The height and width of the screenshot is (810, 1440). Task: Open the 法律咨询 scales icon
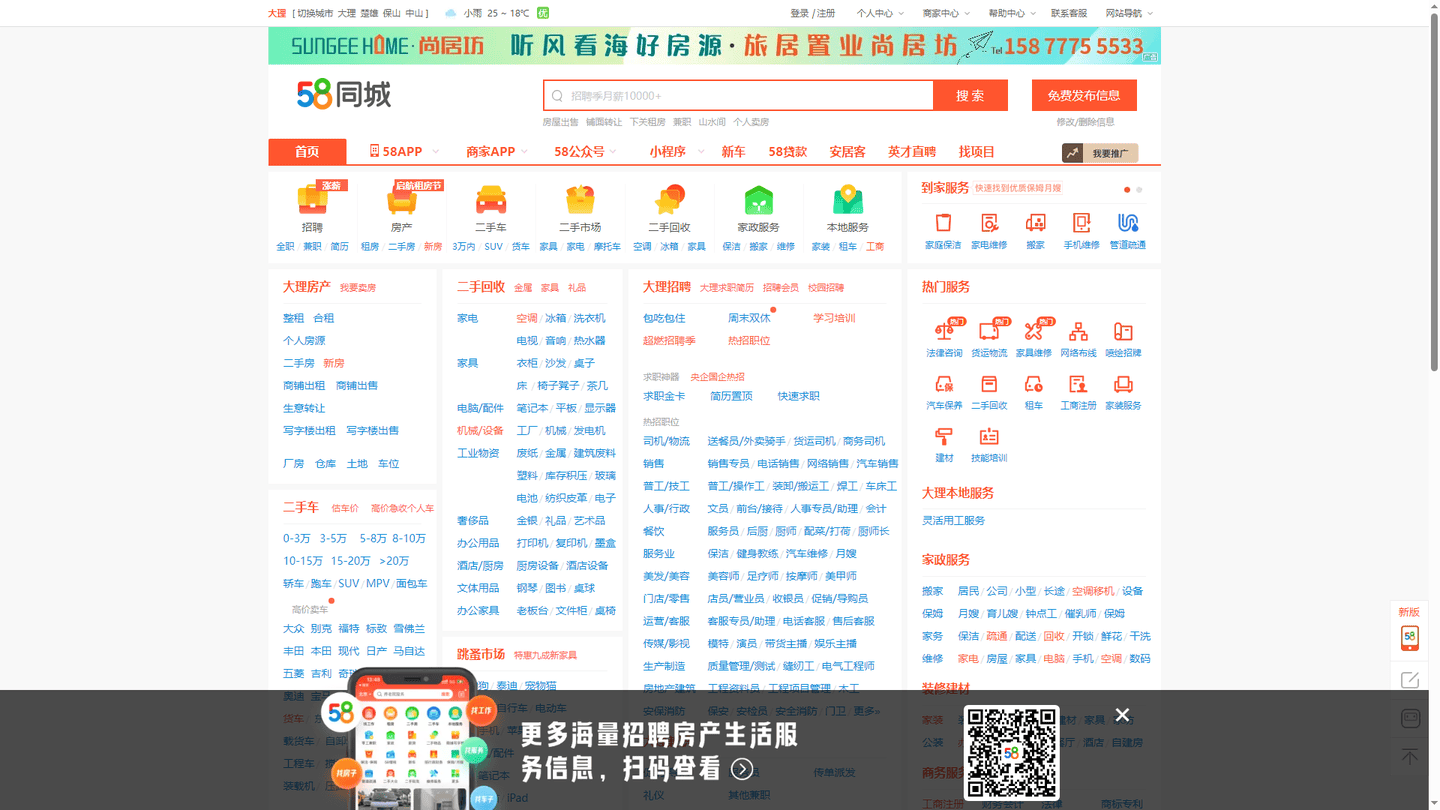click(944, 331)
